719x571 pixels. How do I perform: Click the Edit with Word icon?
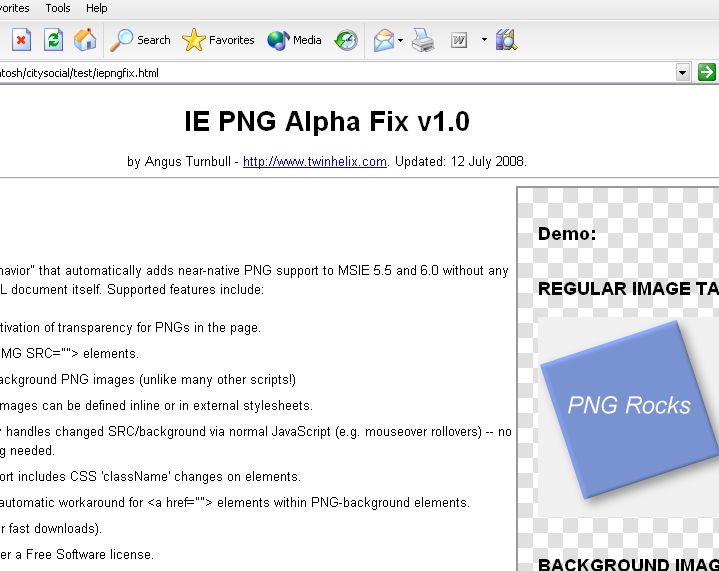[x=459, y=40]
